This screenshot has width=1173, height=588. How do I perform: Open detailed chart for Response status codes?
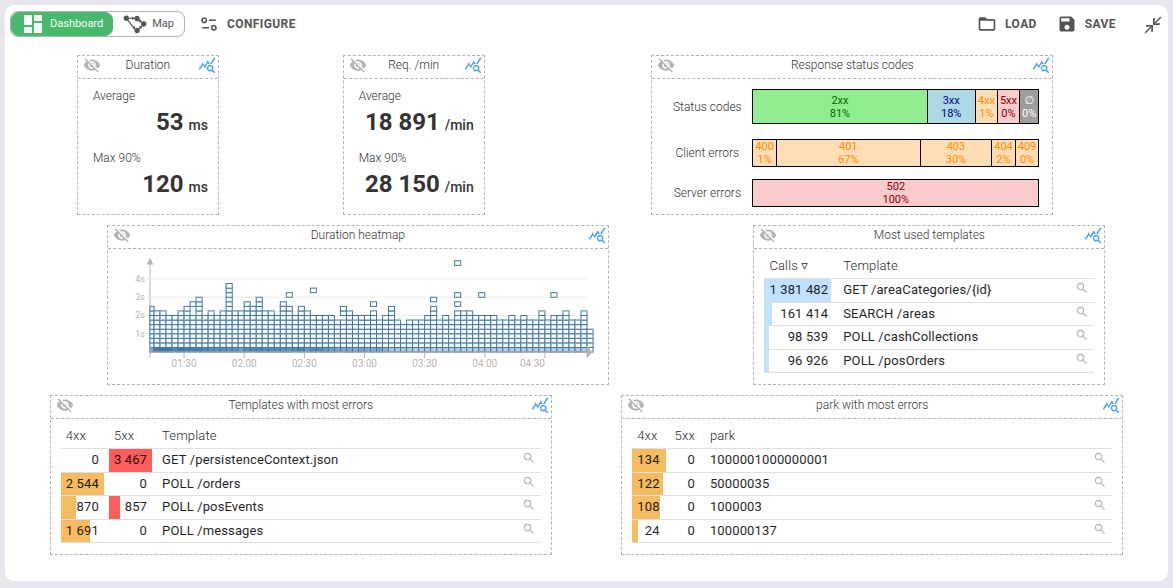[x=1040, y=66]
